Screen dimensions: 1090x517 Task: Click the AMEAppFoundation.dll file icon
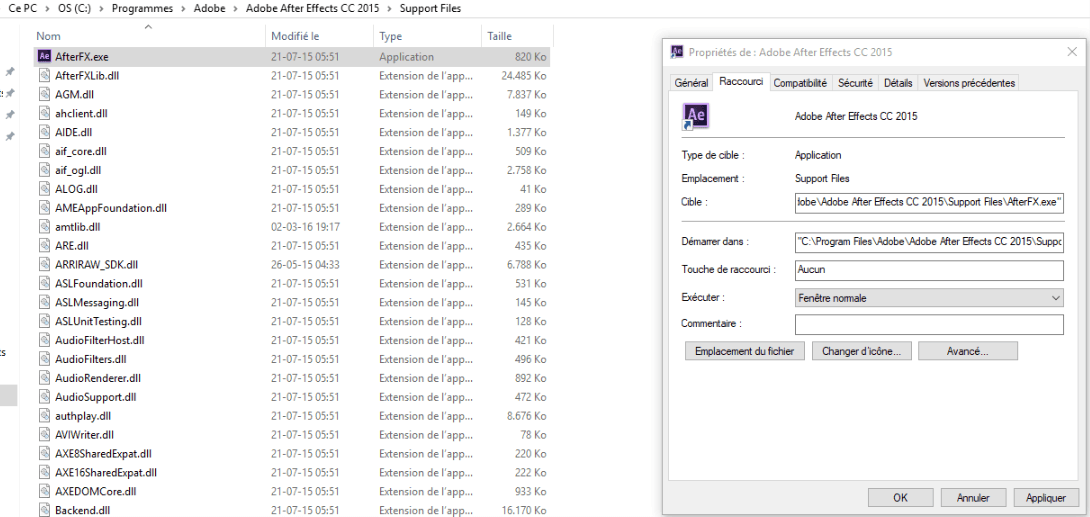pos(44,208)
